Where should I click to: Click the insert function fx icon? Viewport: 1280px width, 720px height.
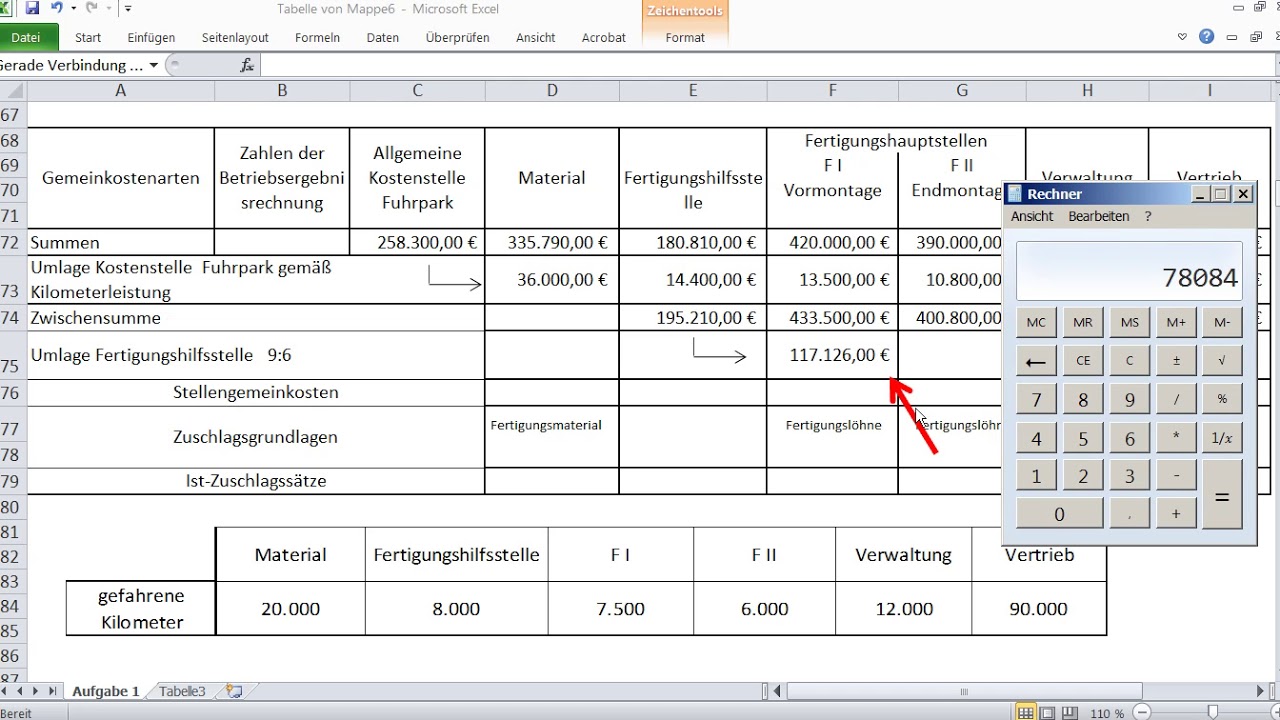247,65
